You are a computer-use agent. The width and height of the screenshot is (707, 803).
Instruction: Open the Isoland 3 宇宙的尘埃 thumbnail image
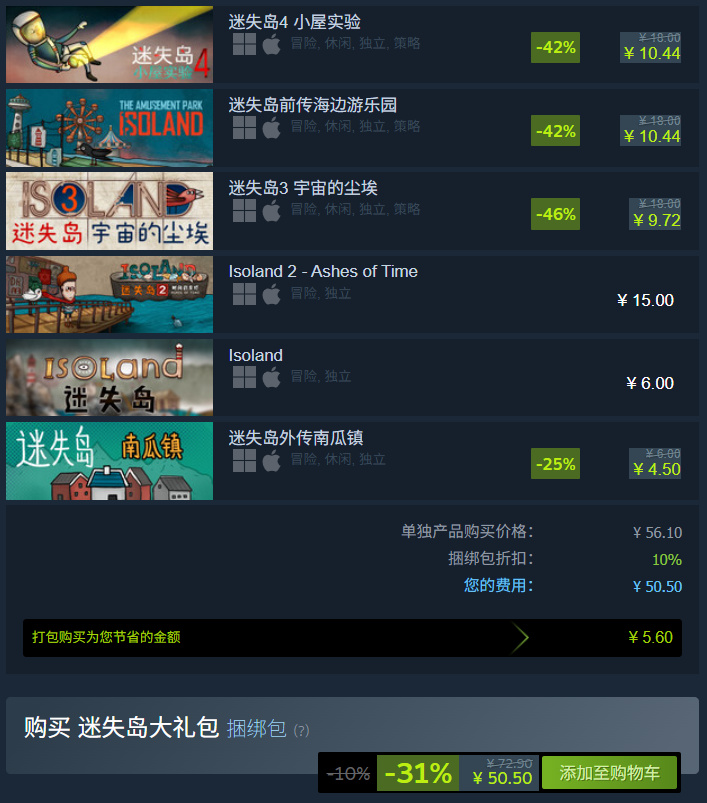tap(110, 210)
